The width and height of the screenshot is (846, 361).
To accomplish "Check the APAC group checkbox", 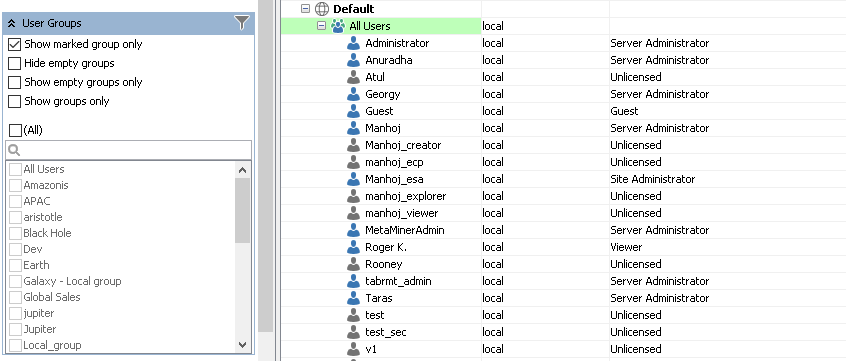I will pos(15,201).
